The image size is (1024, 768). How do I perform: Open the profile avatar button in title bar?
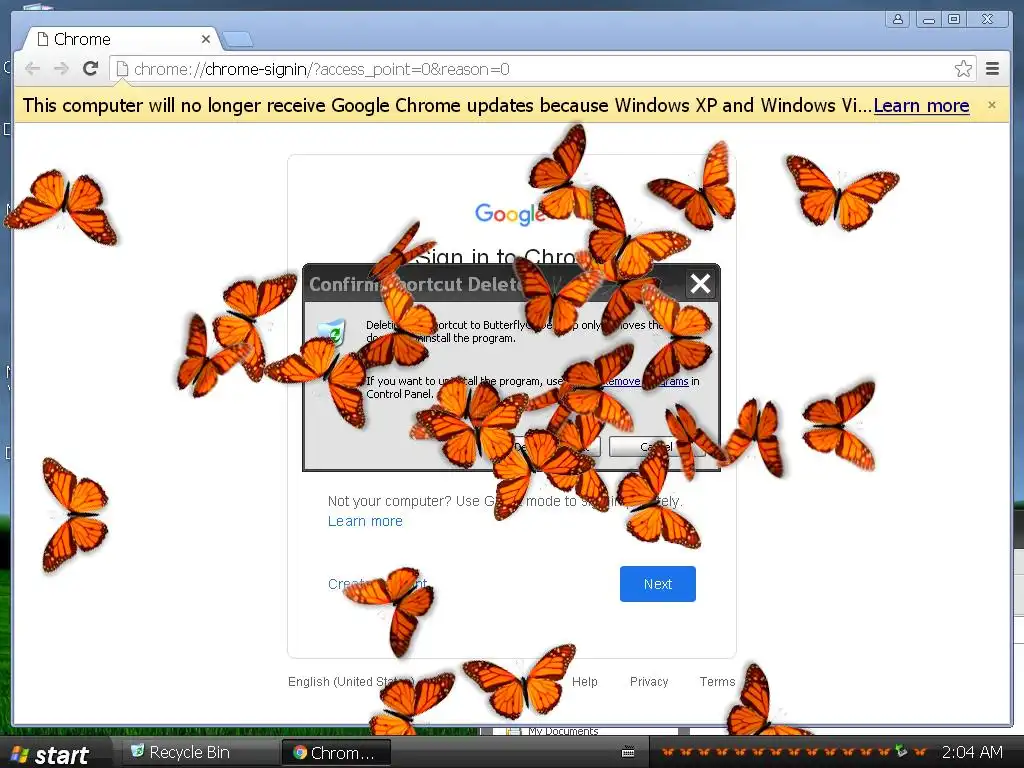[898, 19]
